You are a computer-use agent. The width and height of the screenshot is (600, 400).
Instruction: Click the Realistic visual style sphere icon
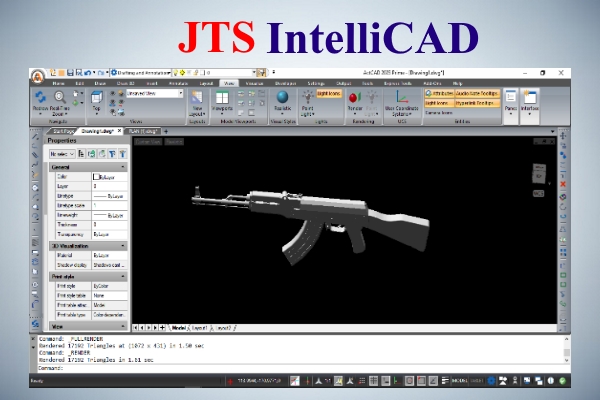(x=282, y=97)
